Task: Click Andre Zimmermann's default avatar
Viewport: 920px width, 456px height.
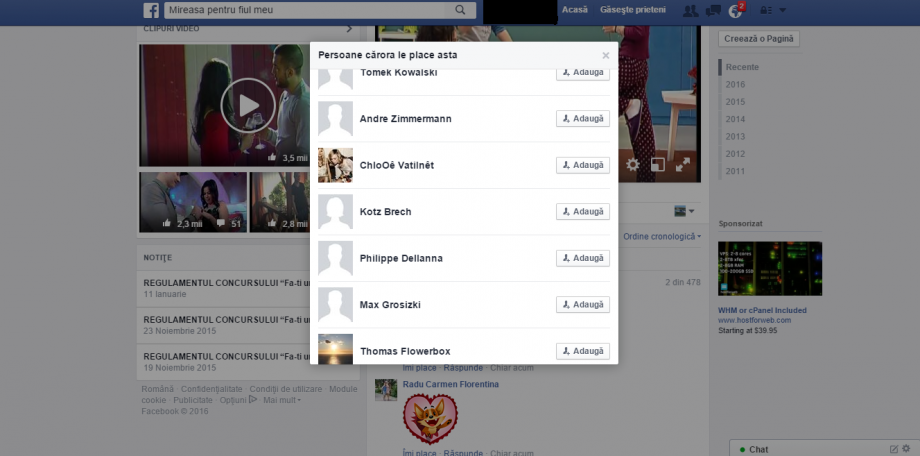Action: coord(336,119)
